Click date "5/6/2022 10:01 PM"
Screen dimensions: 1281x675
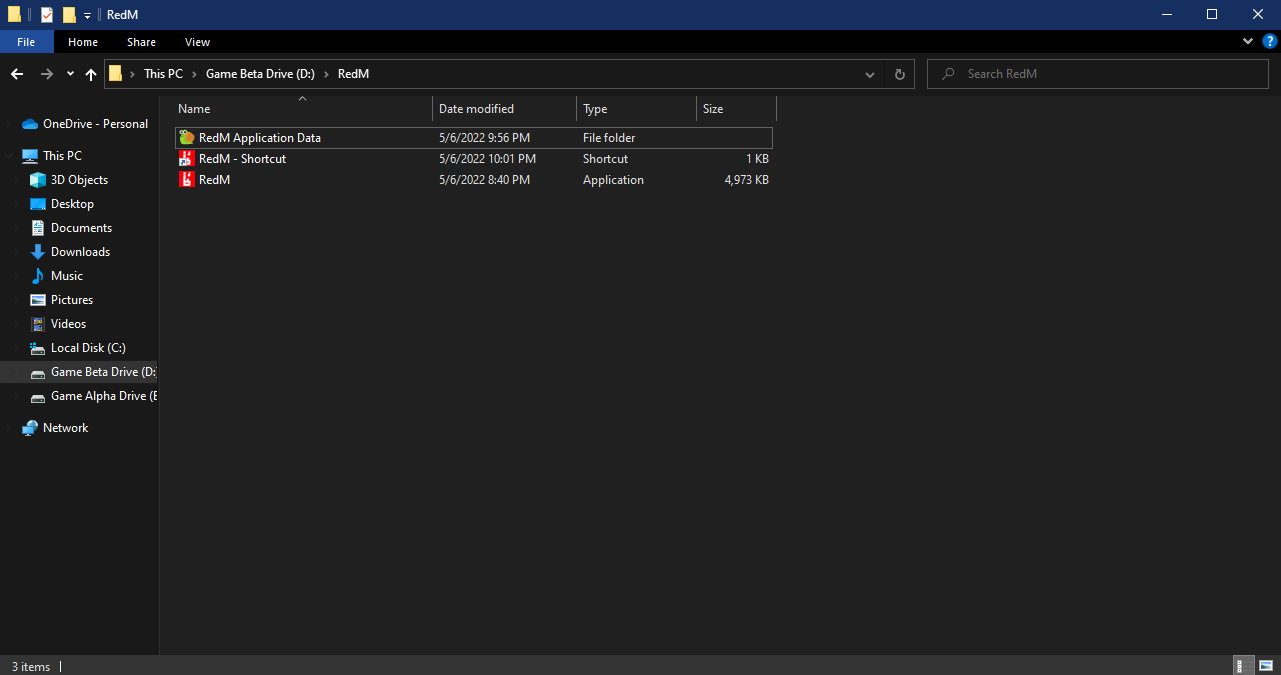tap(487, 159)
